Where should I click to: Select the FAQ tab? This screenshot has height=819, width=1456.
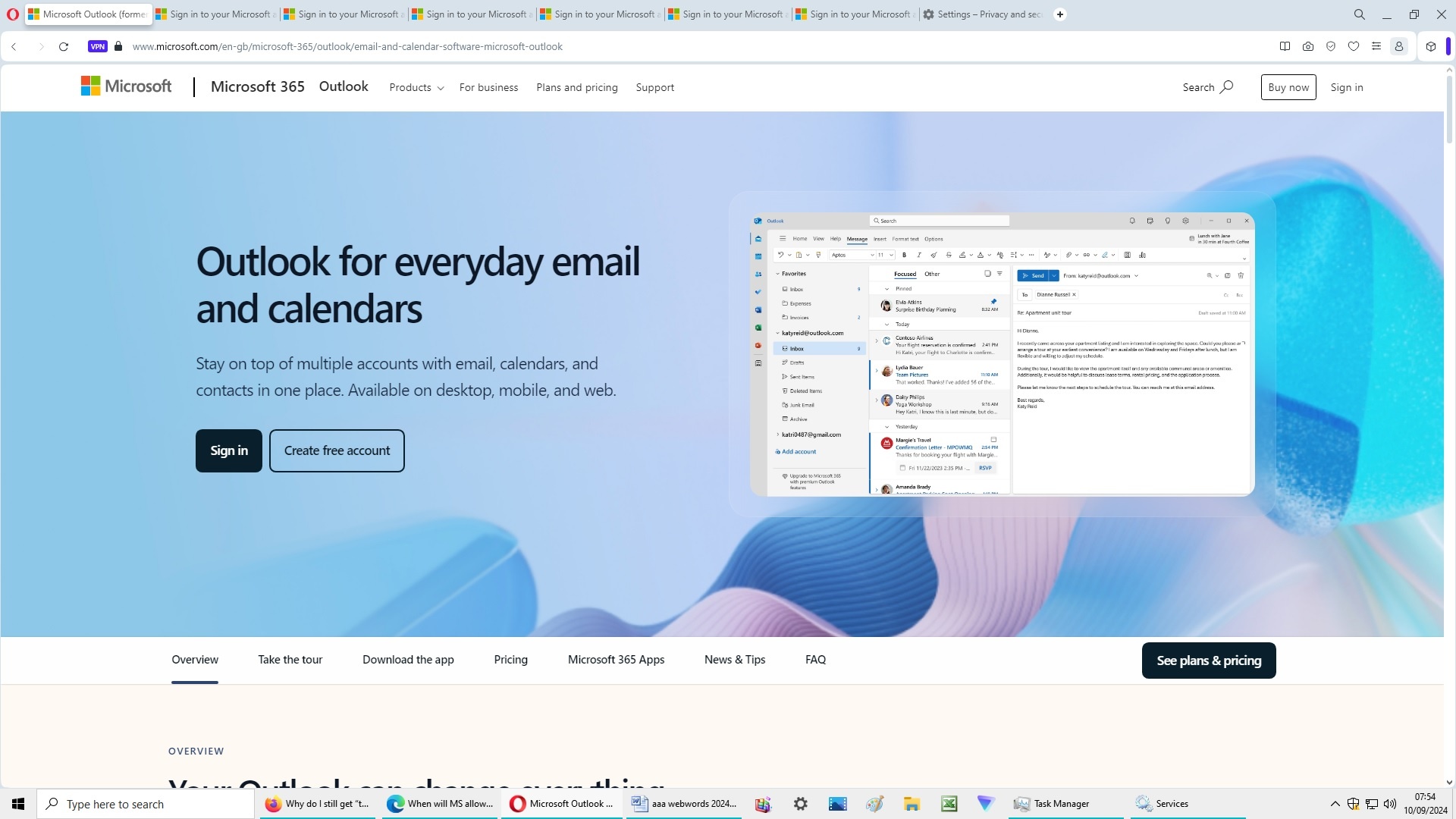(816, 660)
